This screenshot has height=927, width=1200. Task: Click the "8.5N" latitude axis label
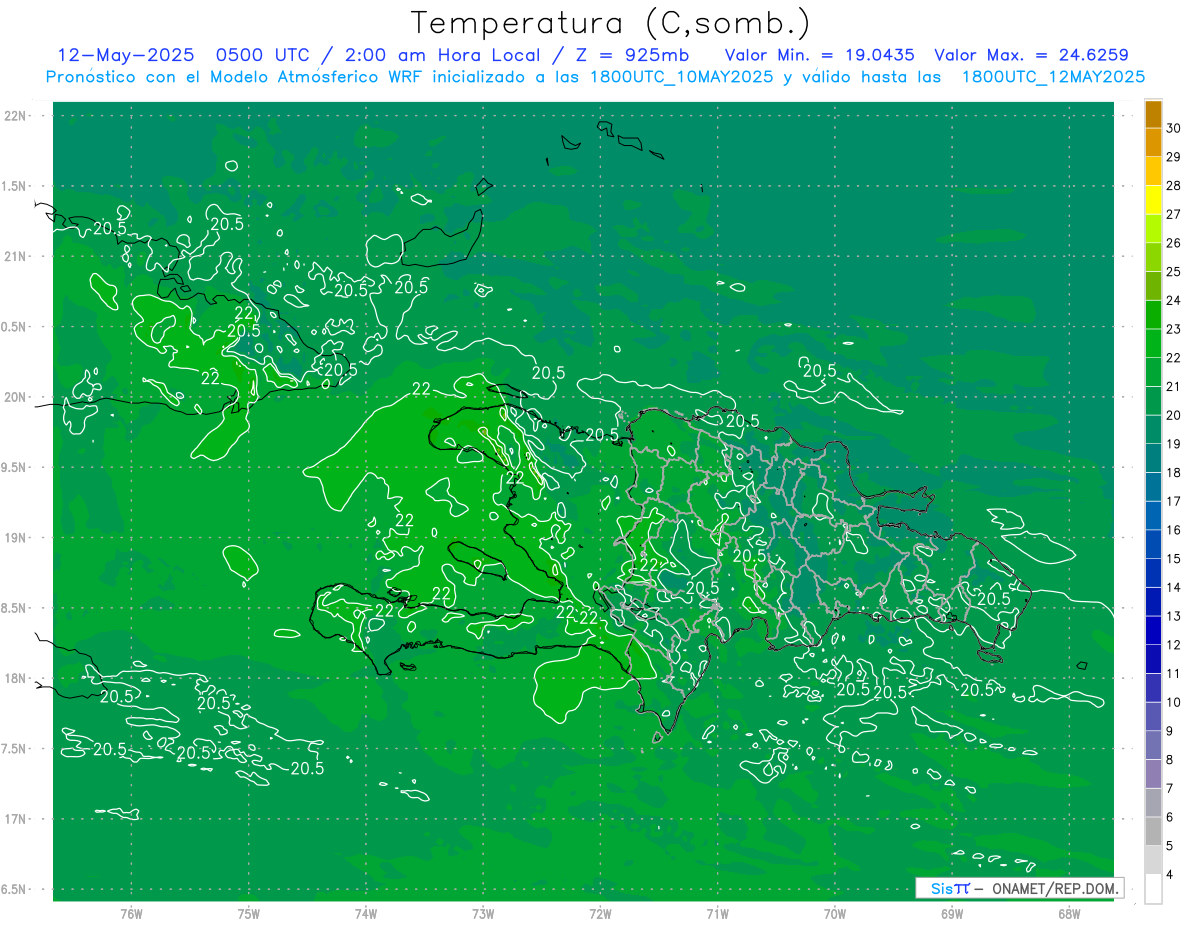click(16, 608)
